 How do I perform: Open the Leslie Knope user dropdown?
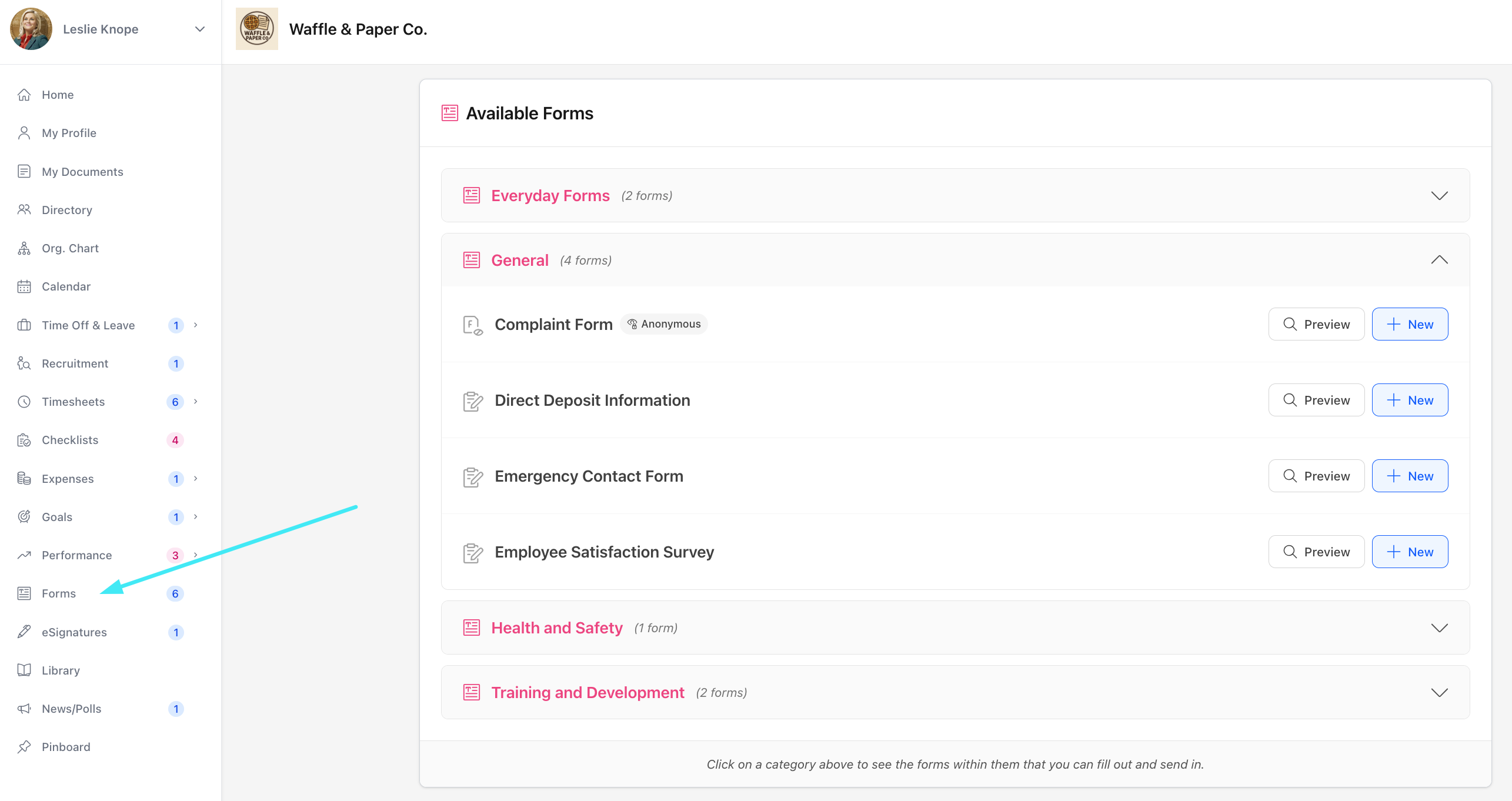[200, 29]
